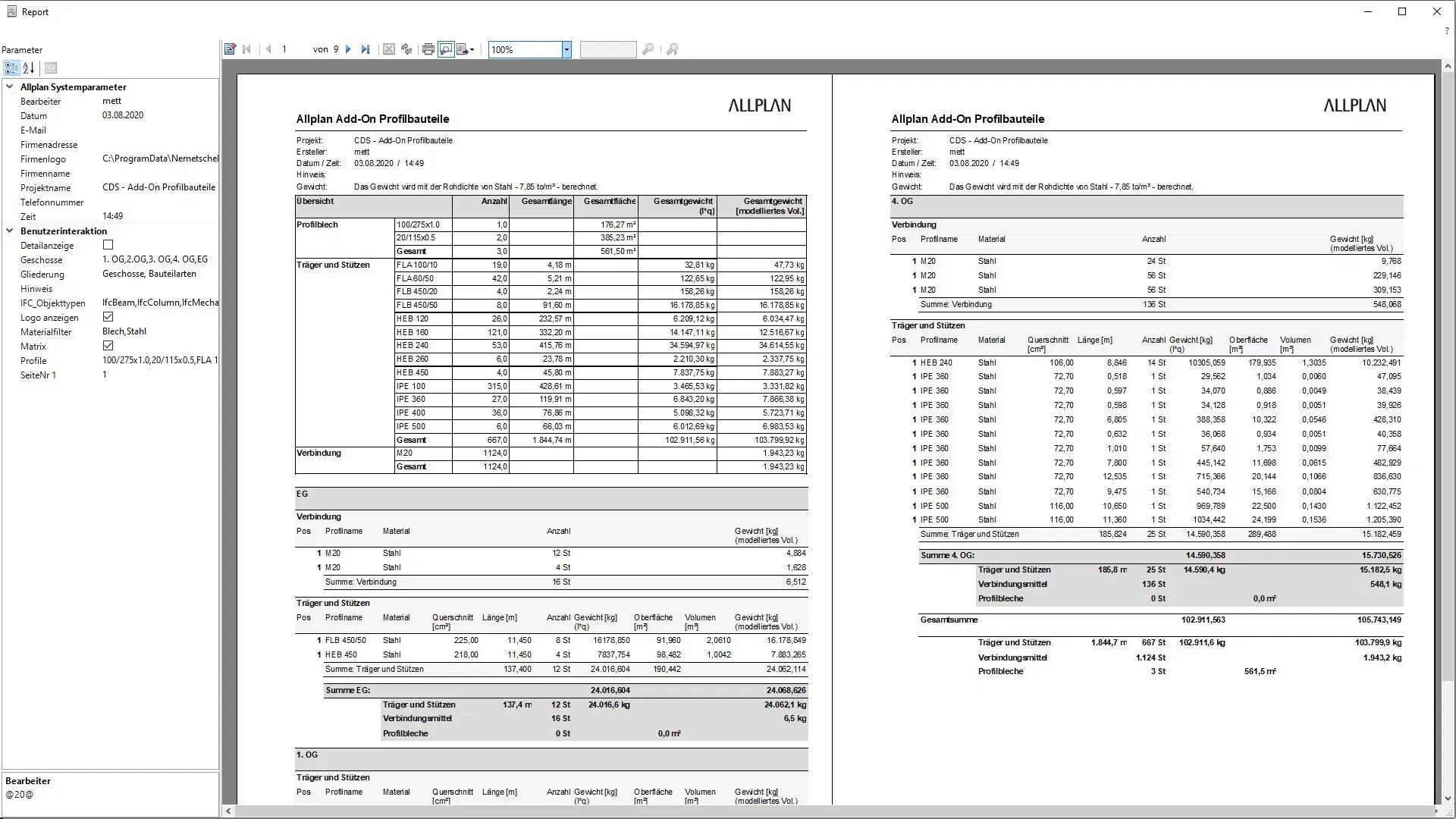The height and width of the screenshot is (819, 1456).
Task: Click the Refresh report icon
Action: (x=407, y=49)
